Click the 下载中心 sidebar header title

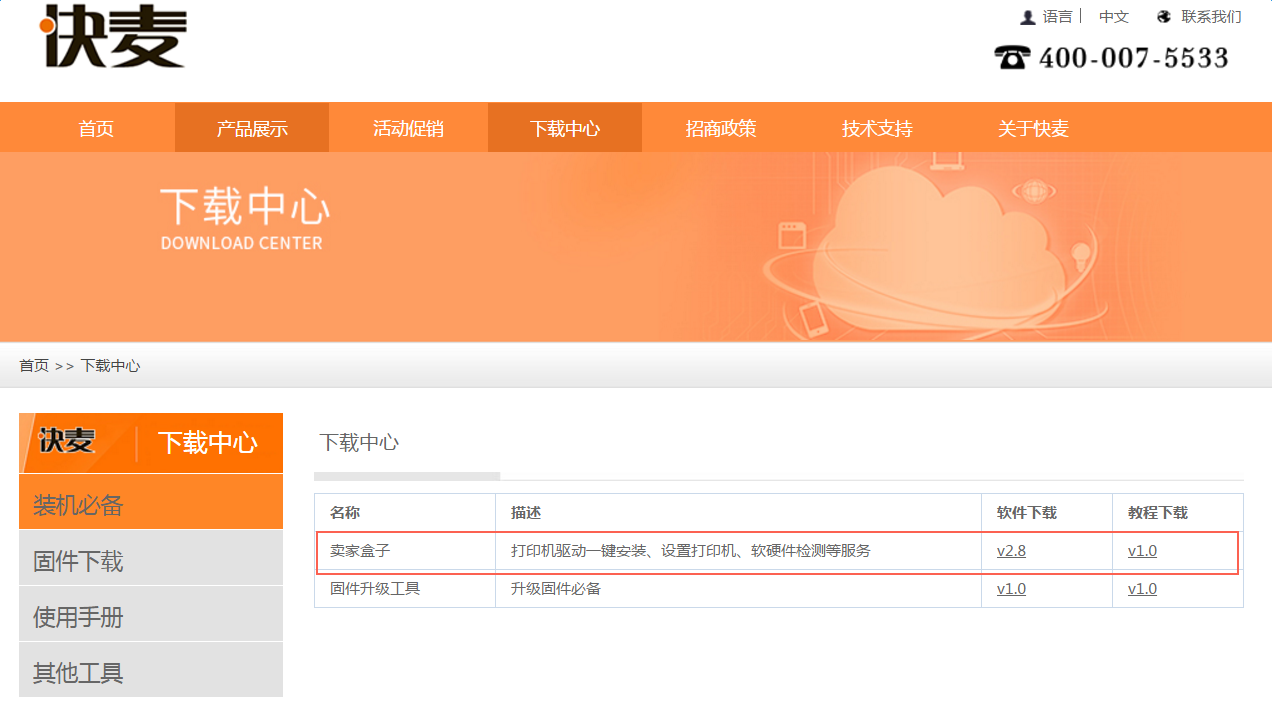(208, 443)
